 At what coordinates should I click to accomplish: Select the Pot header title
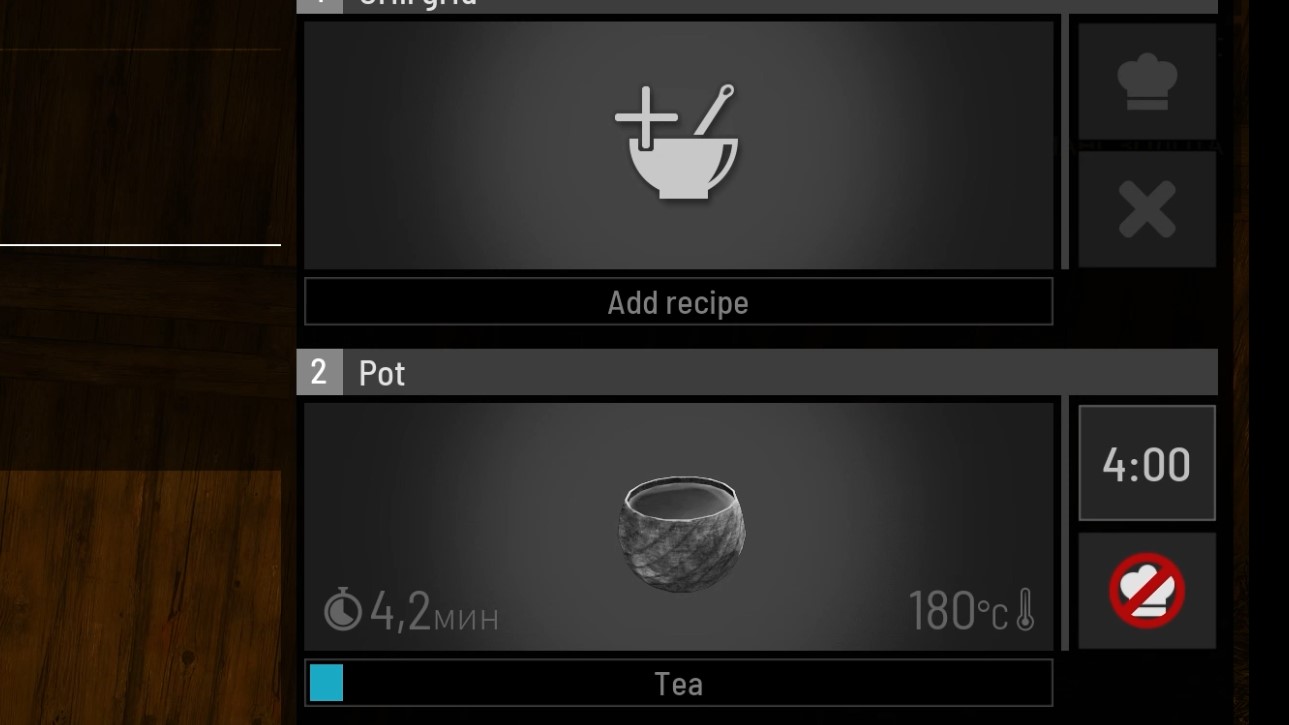[x=382, y=373]
